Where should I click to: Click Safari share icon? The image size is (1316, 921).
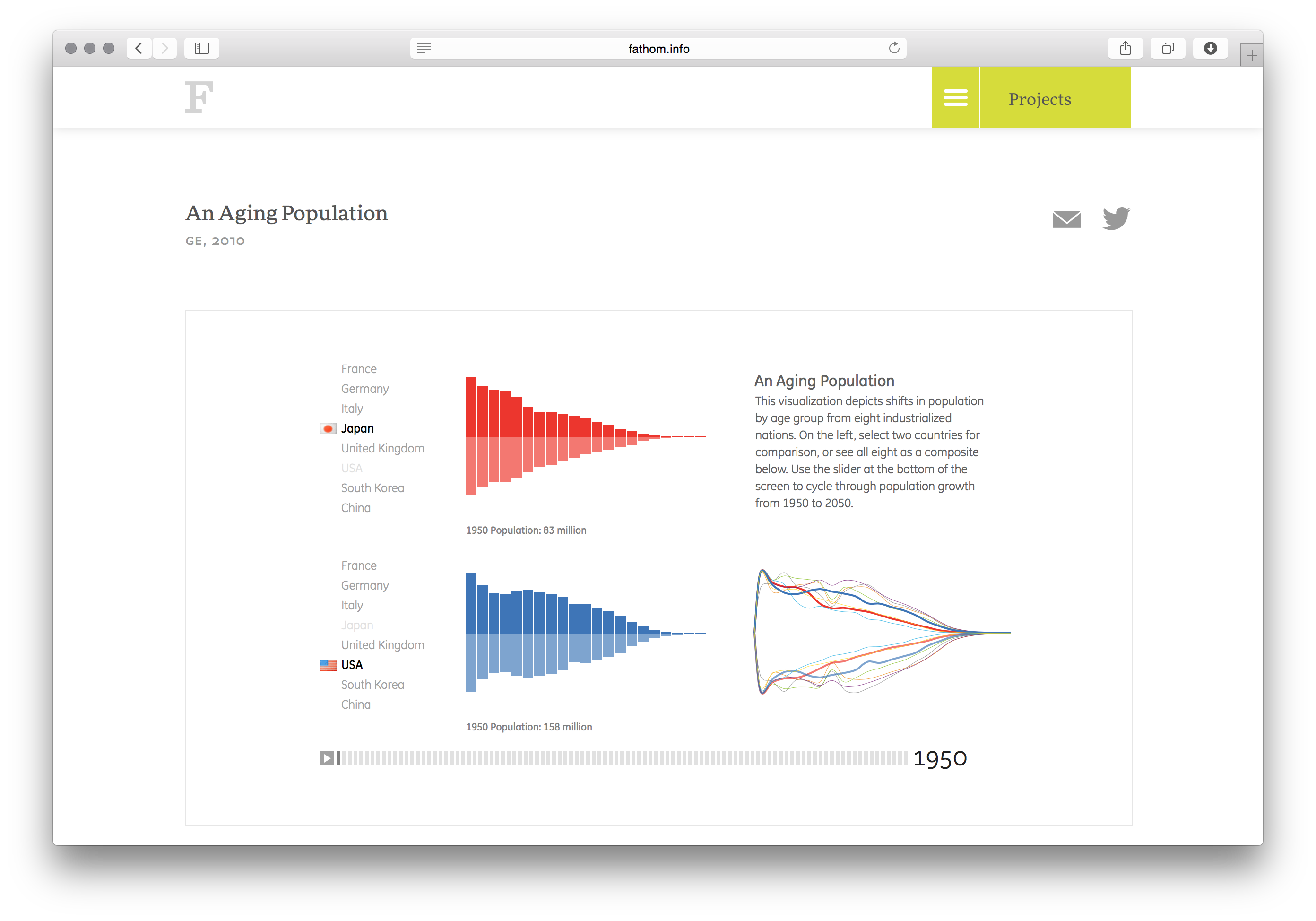pyautogui.click(x=1125, y=48)
